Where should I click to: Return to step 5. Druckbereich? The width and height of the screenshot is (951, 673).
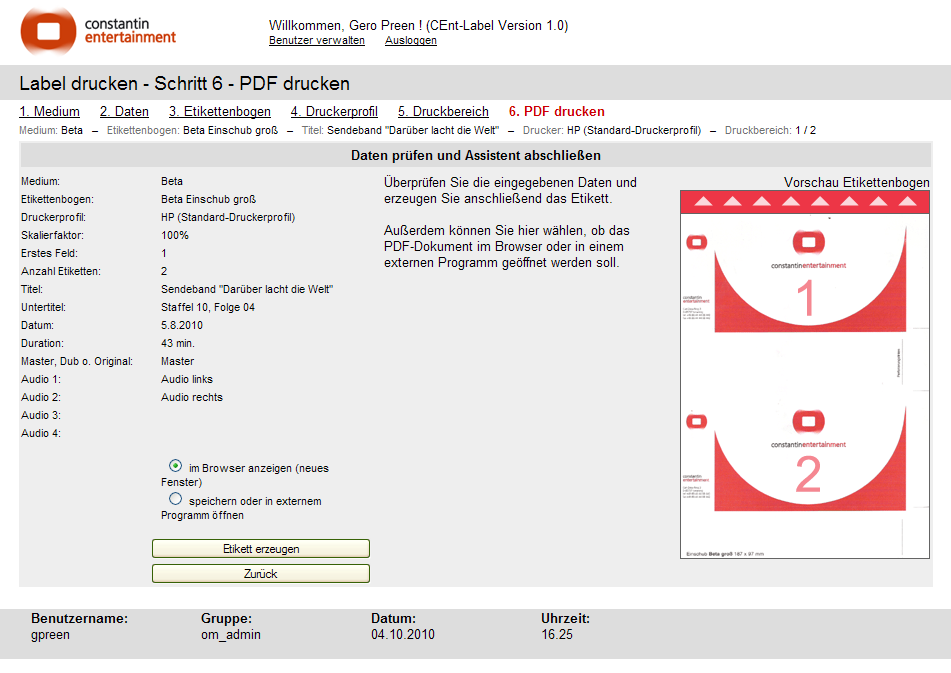pyautogui.click(x=443, y=112)
